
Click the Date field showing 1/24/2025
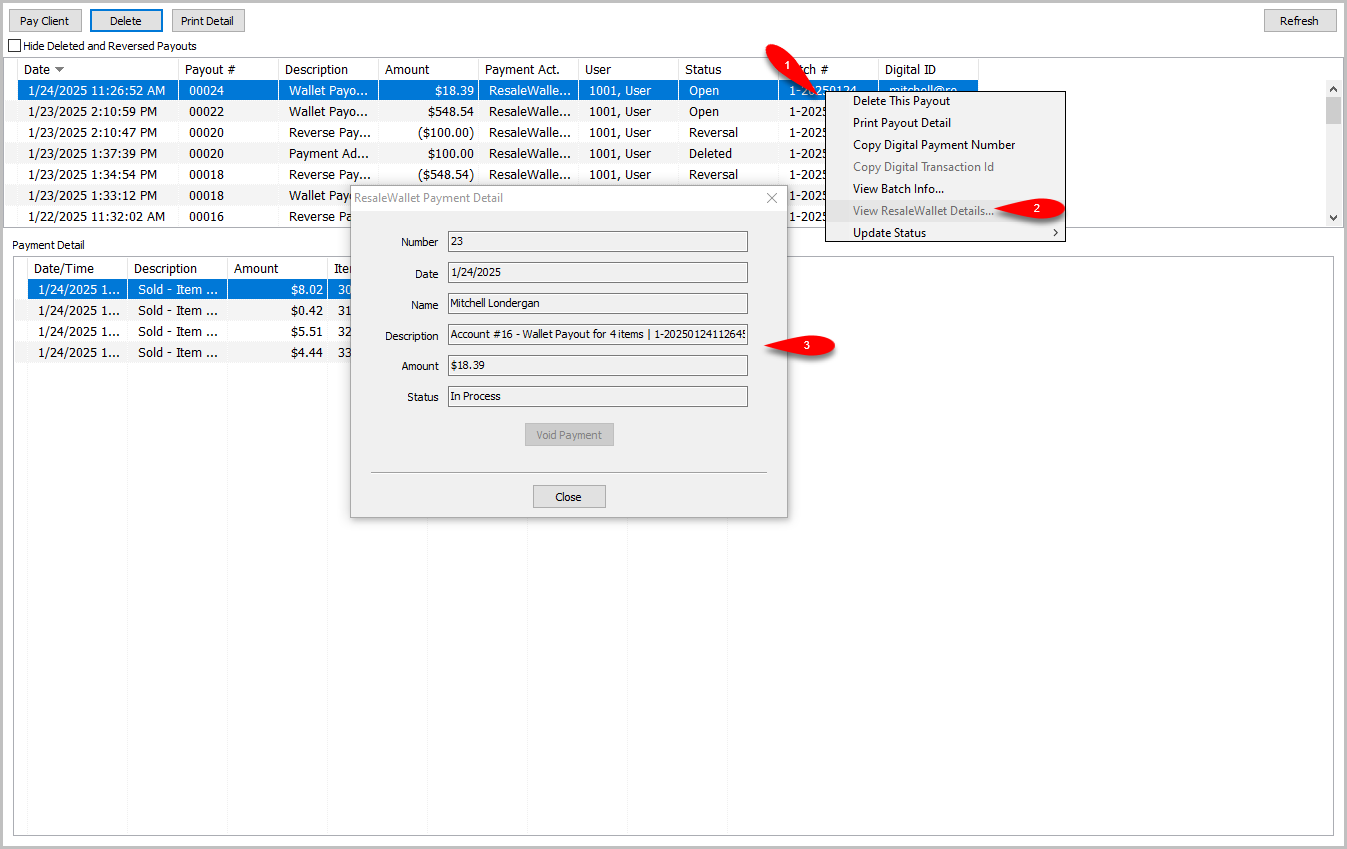[x=598, y=272]
